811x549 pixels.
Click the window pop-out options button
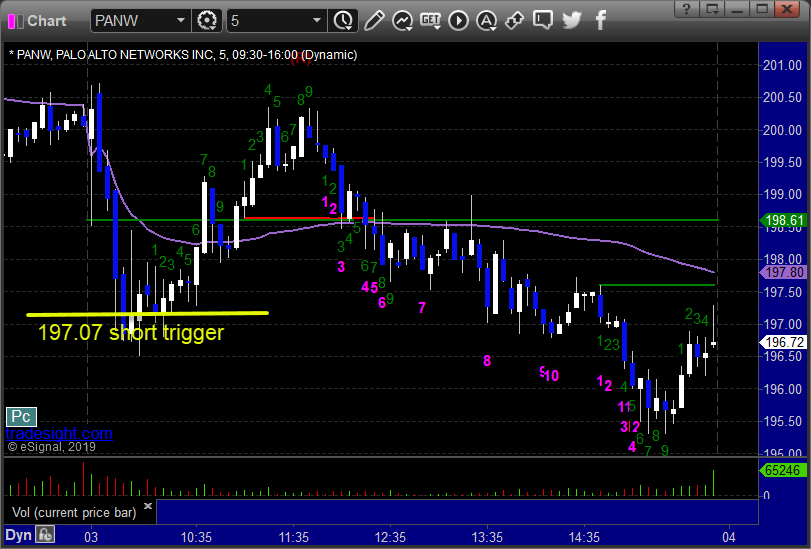(712, 9)
